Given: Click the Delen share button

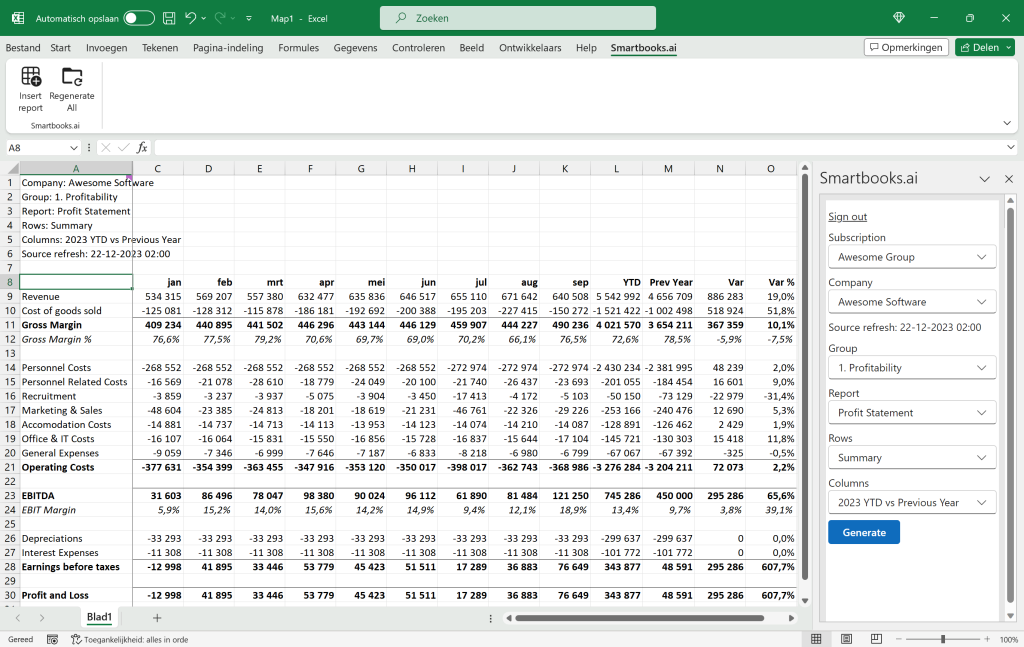Looking at the screenshot, I should (x=979, y=47).
